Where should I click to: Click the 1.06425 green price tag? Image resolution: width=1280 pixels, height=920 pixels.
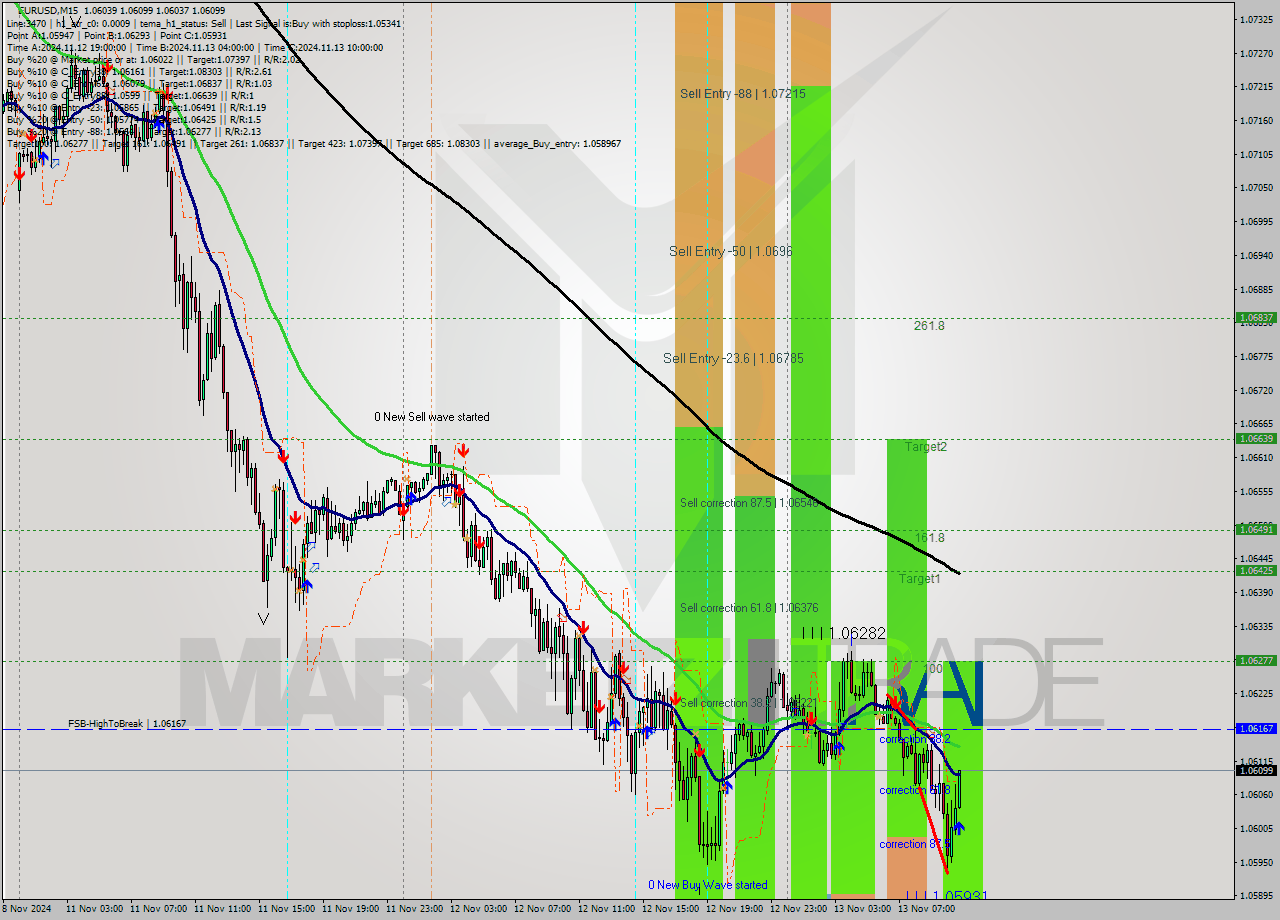[1256, 570]
